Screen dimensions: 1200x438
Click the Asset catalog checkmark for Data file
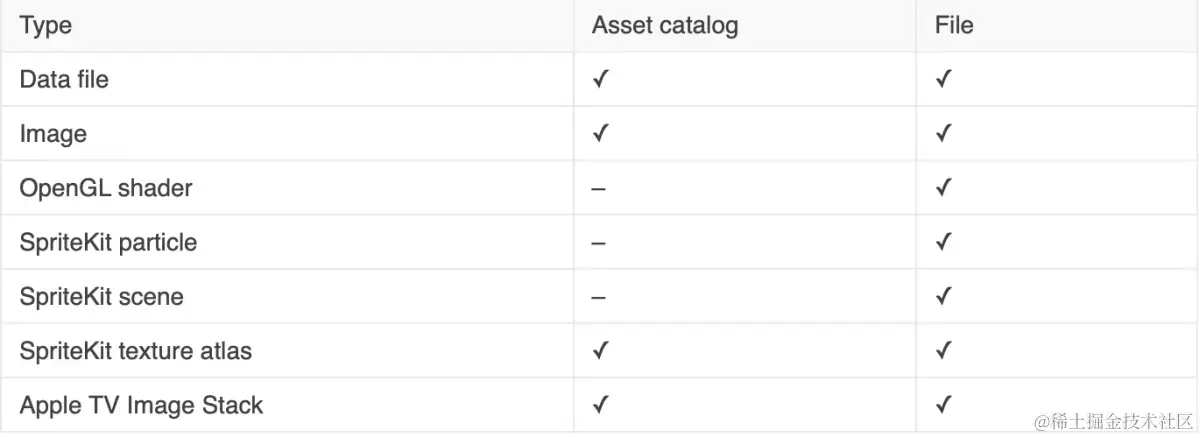[600, 80]
